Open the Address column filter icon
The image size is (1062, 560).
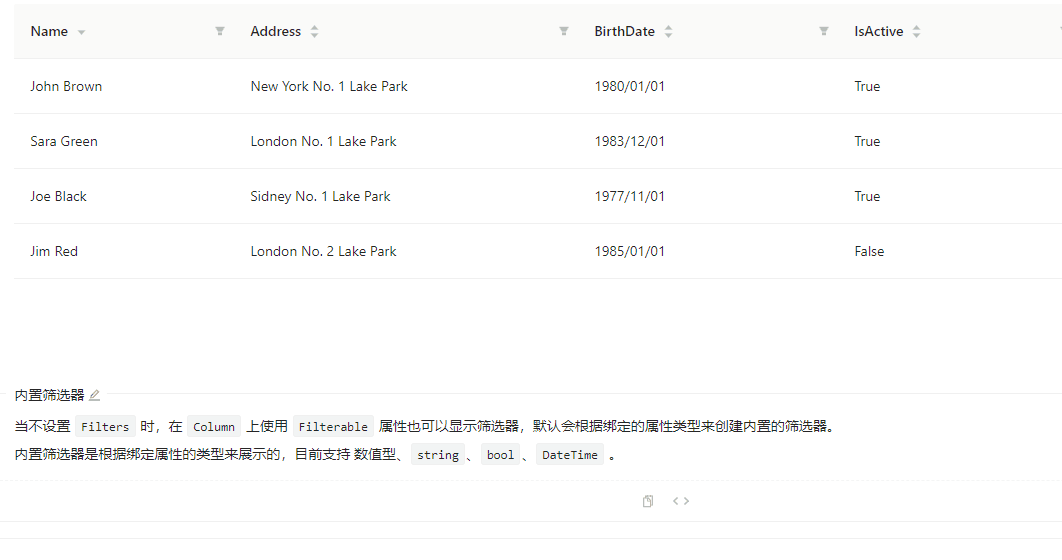point(564,31)
